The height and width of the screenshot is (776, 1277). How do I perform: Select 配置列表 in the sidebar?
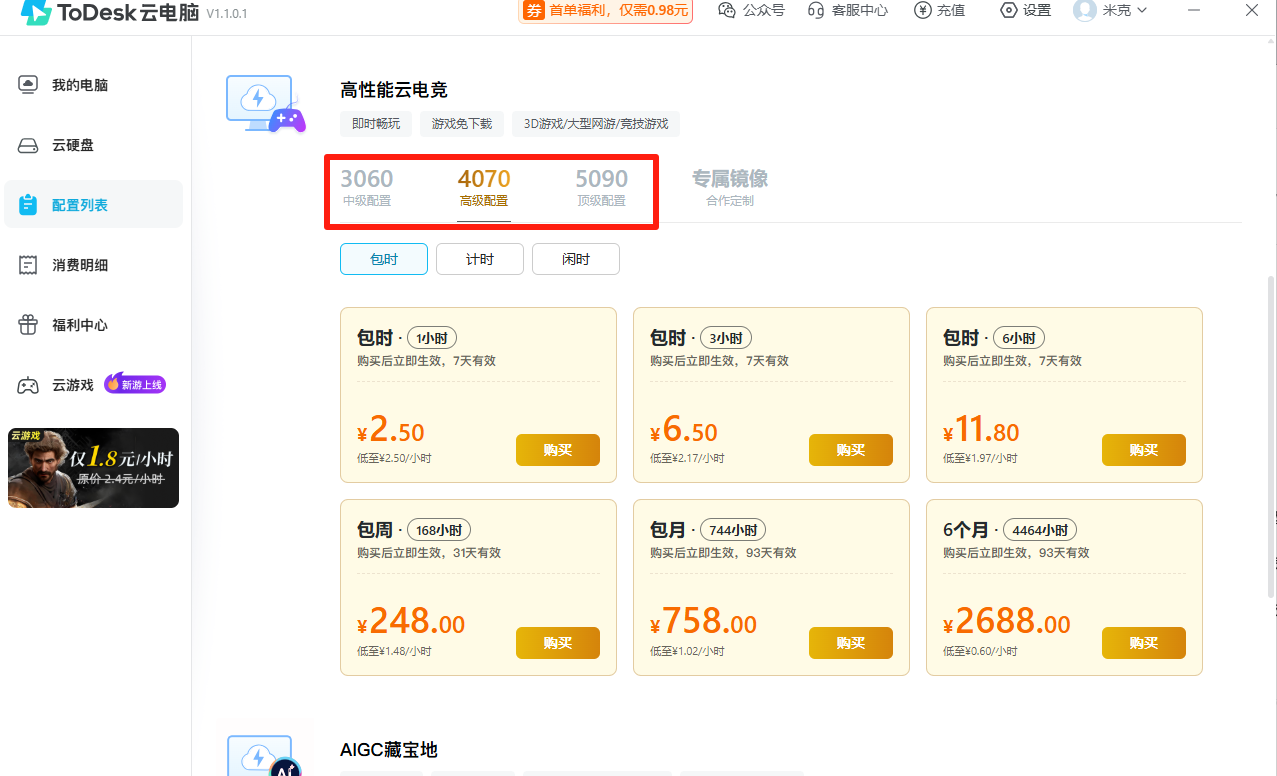tap(93, 205)
